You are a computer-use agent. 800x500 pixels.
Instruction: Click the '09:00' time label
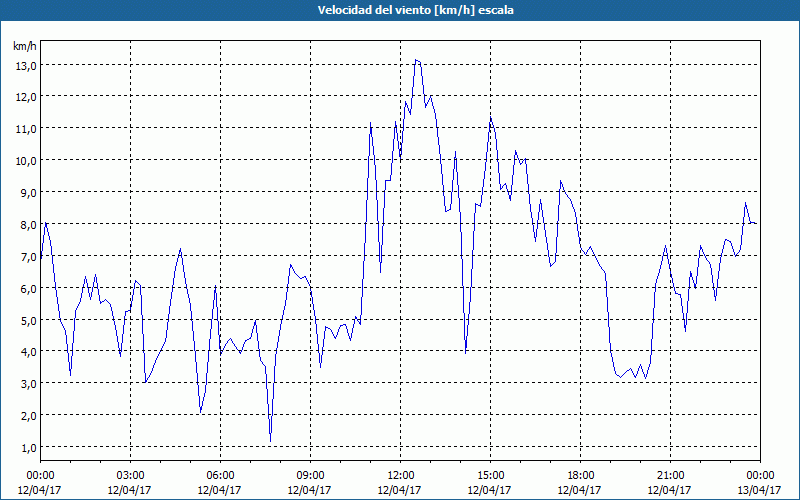[310, 476]
